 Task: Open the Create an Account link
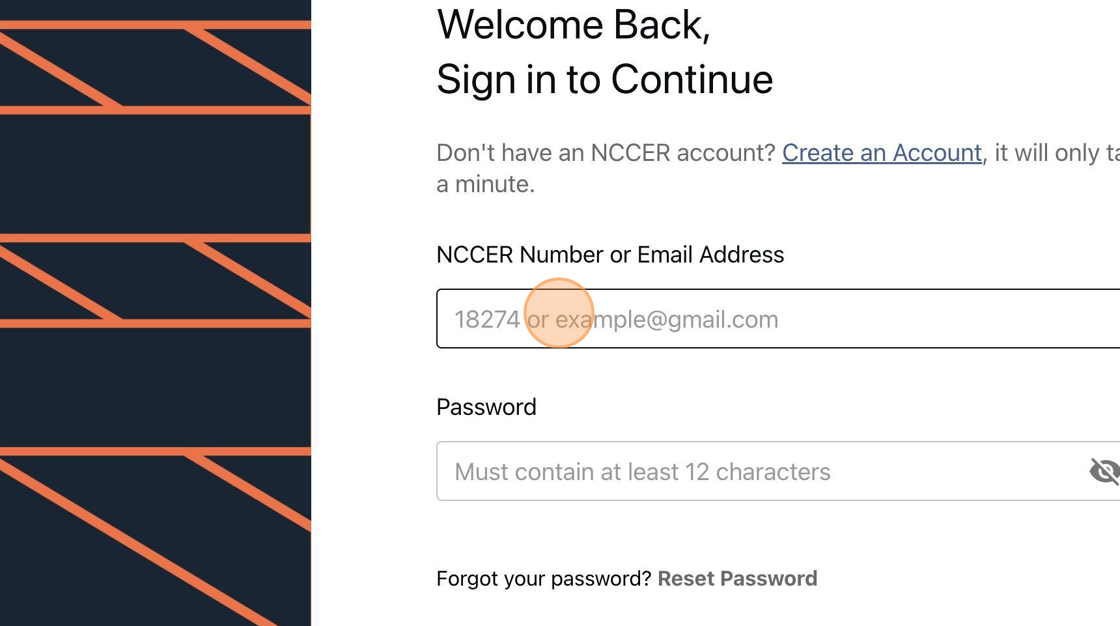pos(882,153)
